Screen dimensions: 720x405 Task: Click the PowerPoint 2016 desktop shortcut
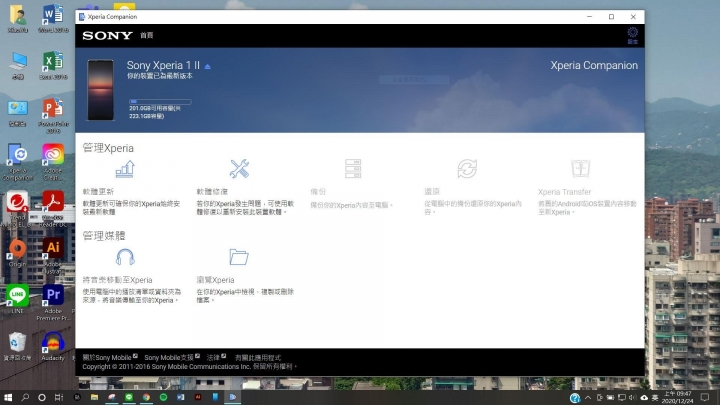pyautogui.click(x=53, y=115)
